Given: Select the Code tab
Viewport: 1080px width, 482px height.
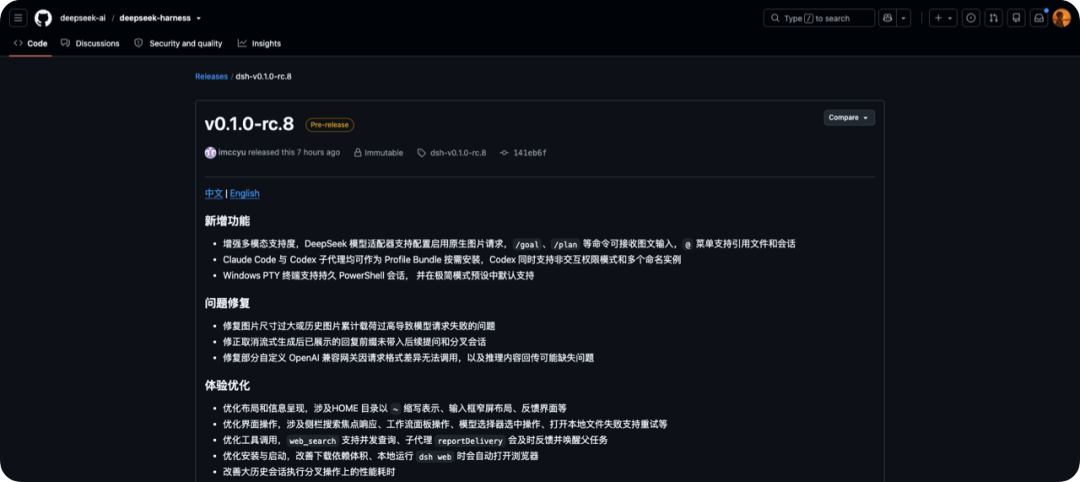Looking at the screenshot, I should (x=30, y=43).
